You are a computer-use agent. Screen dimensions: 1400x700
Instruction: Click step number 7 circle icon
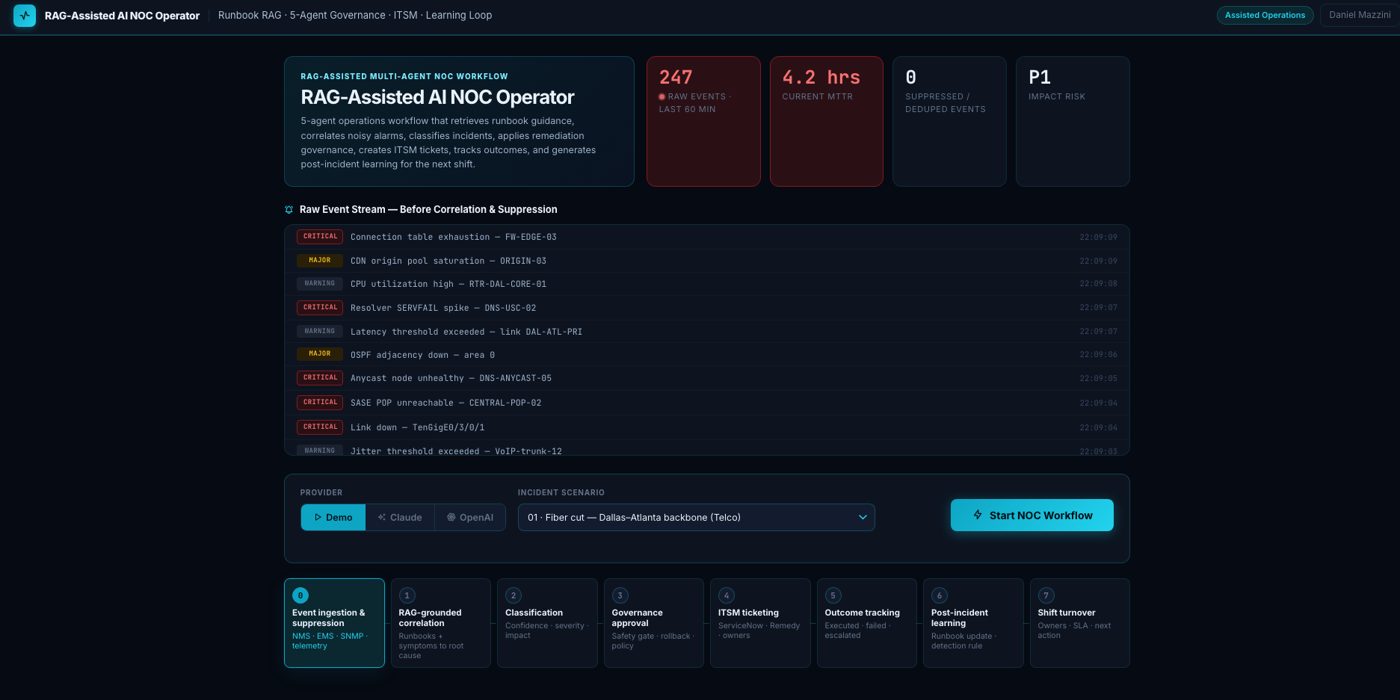(x=1046, y=595)
